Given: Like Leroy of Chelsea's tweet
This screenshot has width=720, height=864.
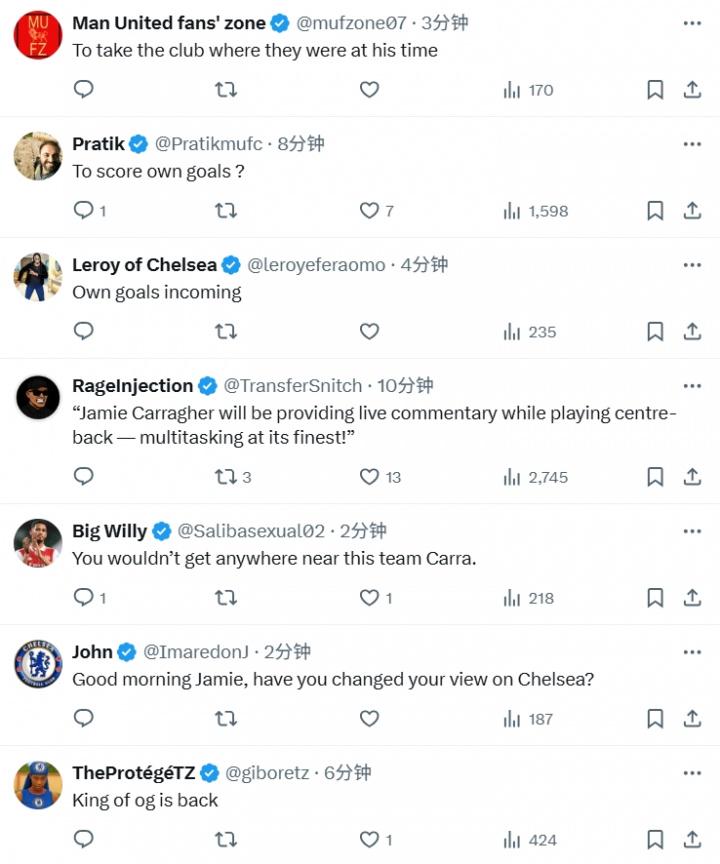Looking at the screenshot, I should pos(369,331).
